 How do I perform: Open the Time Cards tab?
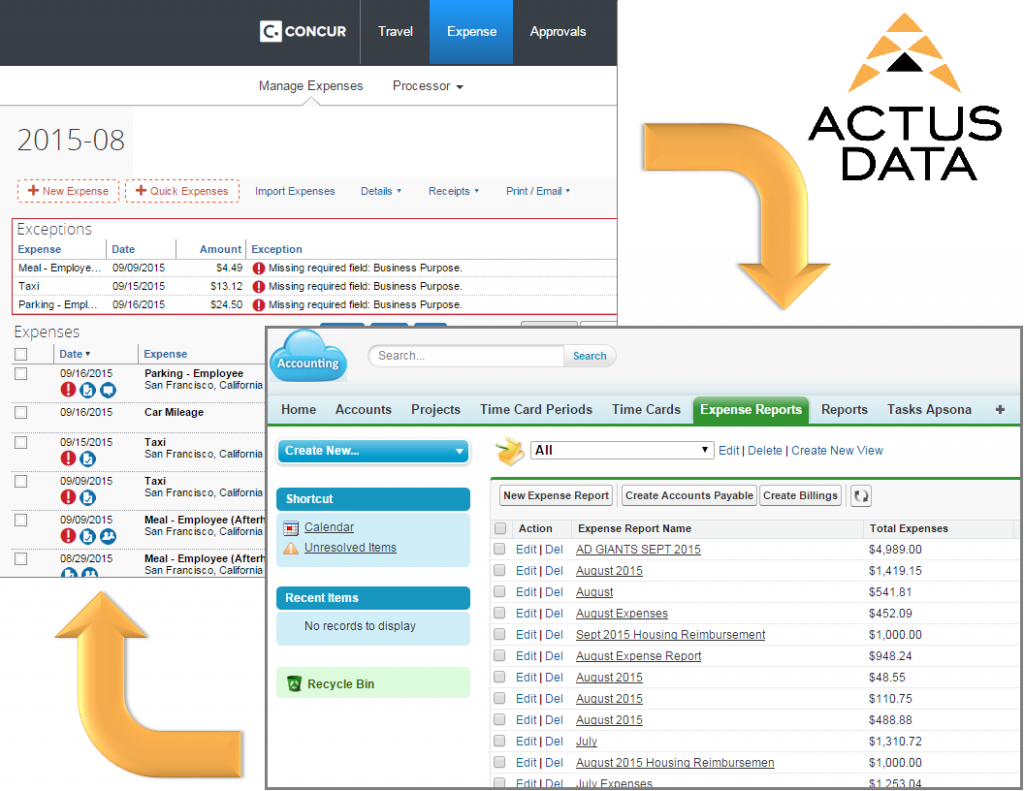point(645,410)
